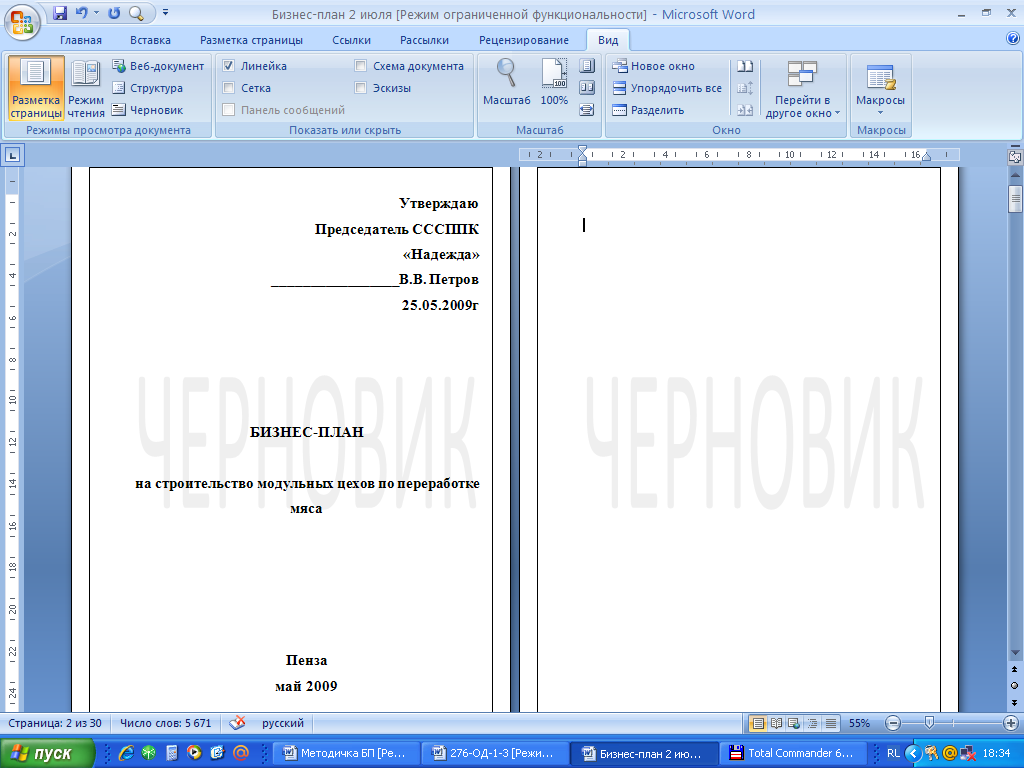Switch to Разметка страницы tab
Viewport: 1024px width, 768px height.
pos(251,40)
